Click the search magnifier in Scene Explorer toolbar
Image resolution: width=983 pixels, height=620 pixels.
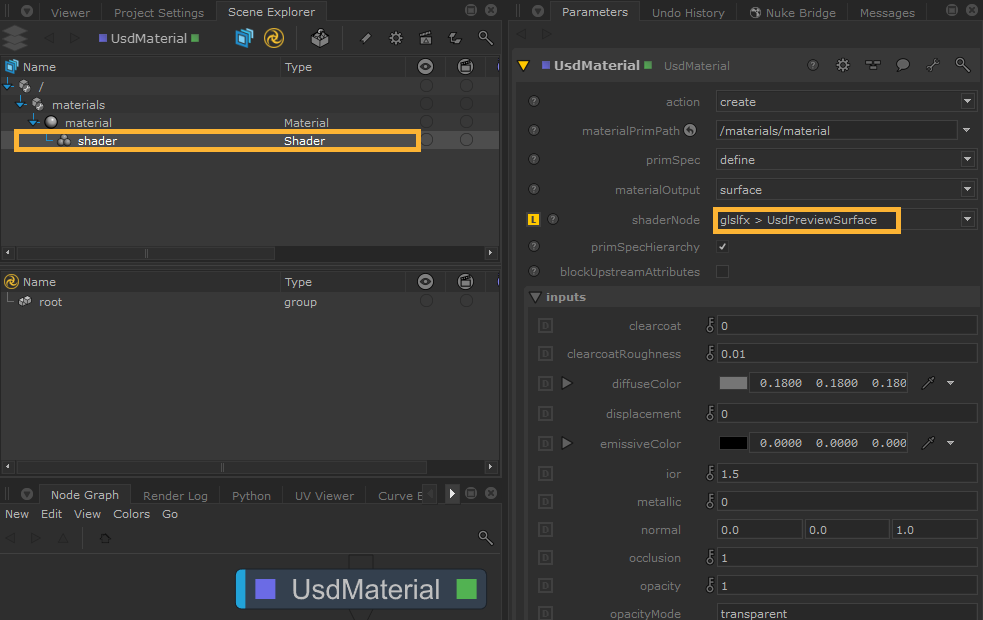point(485,38)
